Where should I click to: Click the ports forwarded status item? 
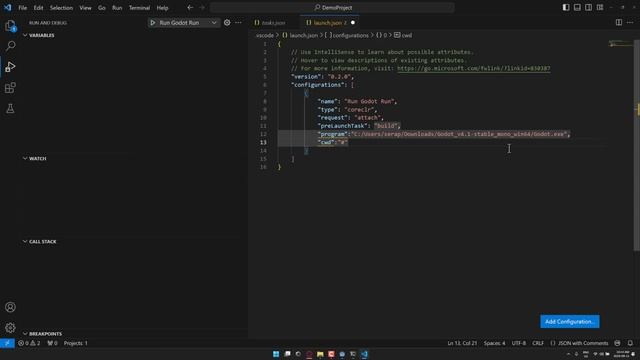point(52,343)
